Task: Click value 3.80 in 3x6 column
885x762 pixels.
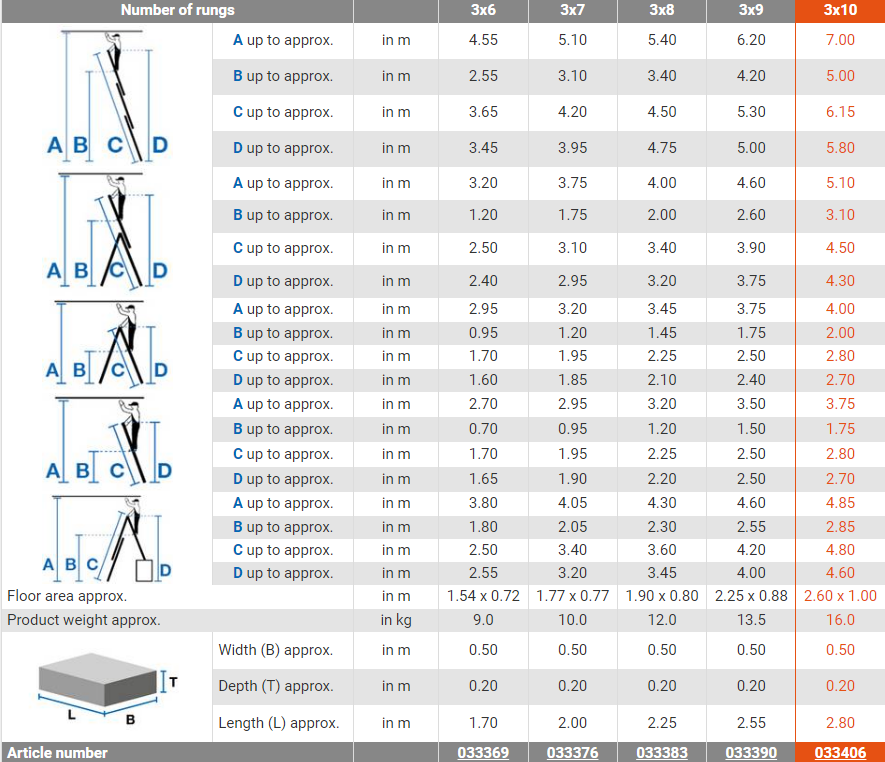Action: pyautogui.click(x=483, y=503)
